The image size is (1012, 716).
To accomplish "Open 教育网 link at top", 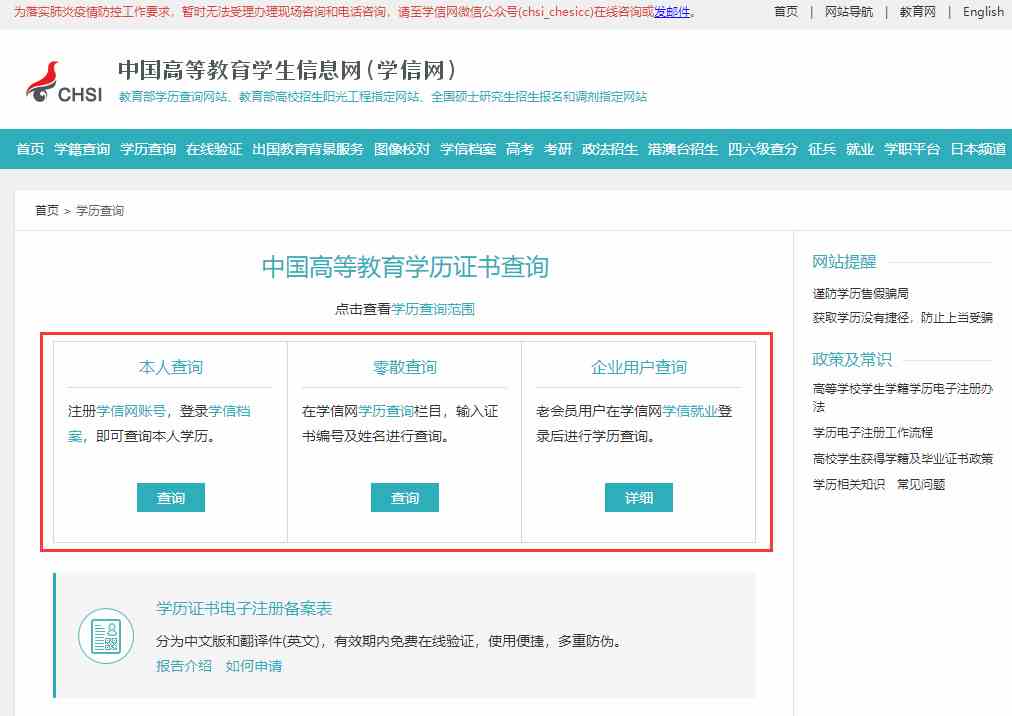I will point(917,12).
